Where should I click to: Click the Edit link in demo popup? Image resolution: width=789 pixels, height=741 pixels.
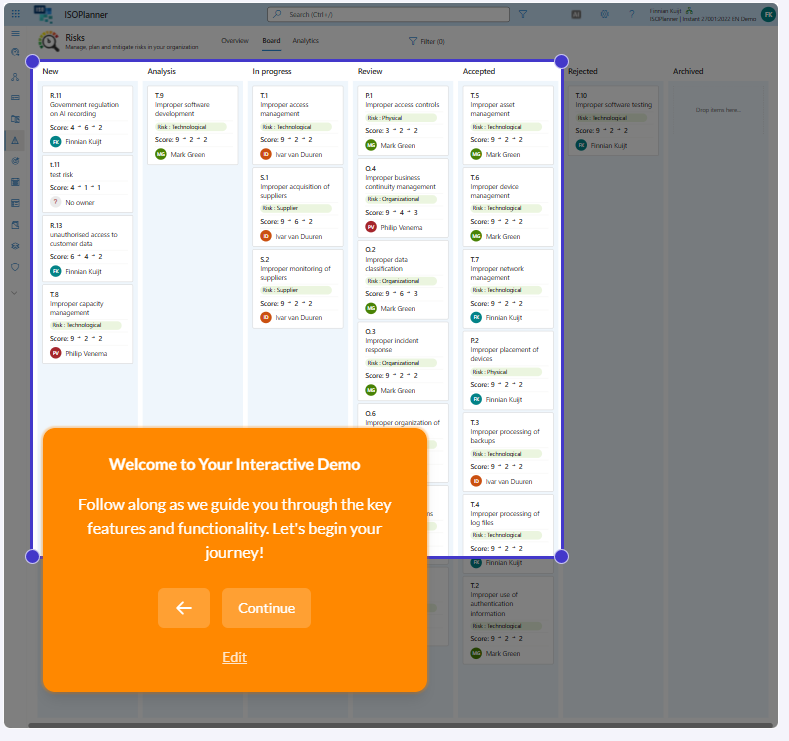click(234, 657)
